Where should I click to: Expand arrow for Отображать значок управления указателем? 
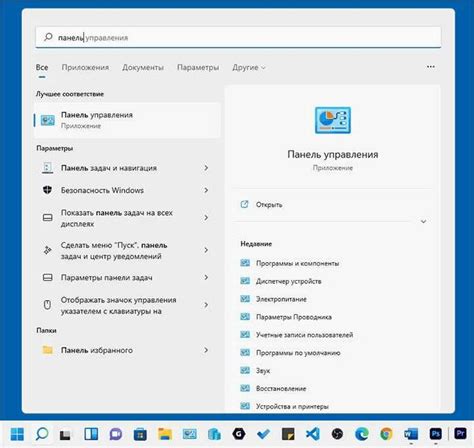coord(206,305)
